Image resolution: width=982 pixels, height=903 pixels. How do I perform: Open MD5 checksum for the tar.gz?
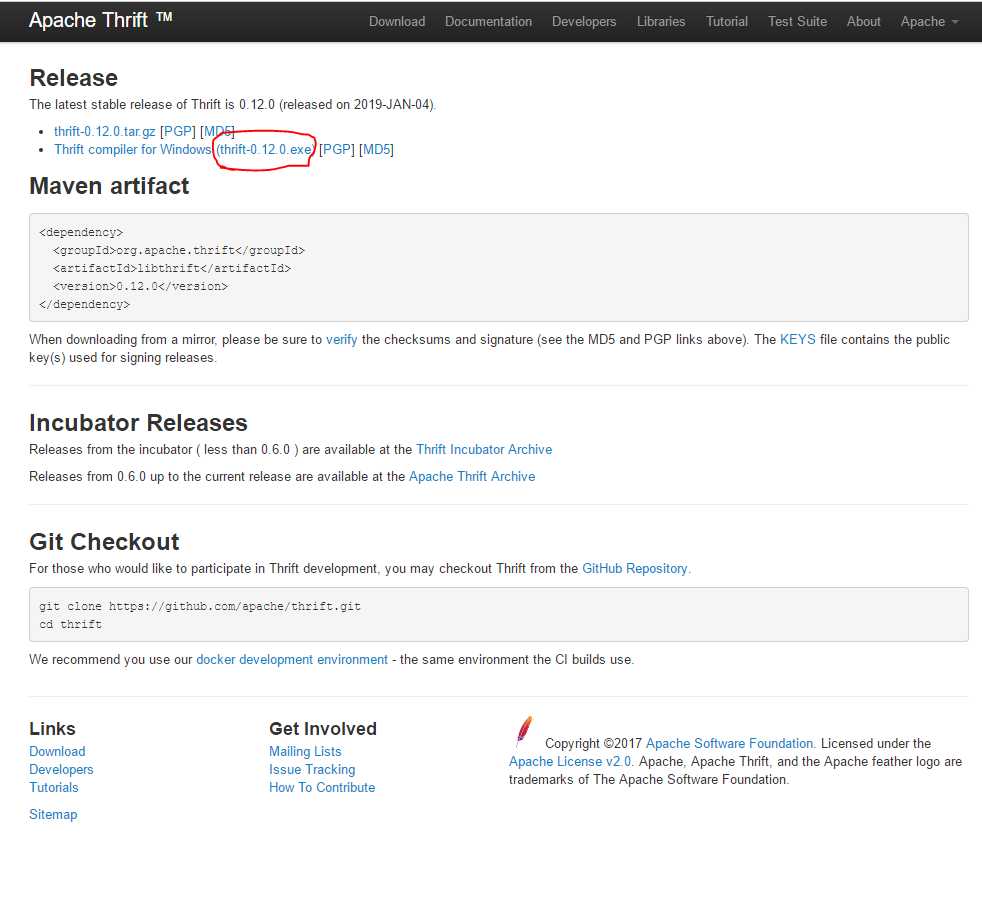pos(217,132)
